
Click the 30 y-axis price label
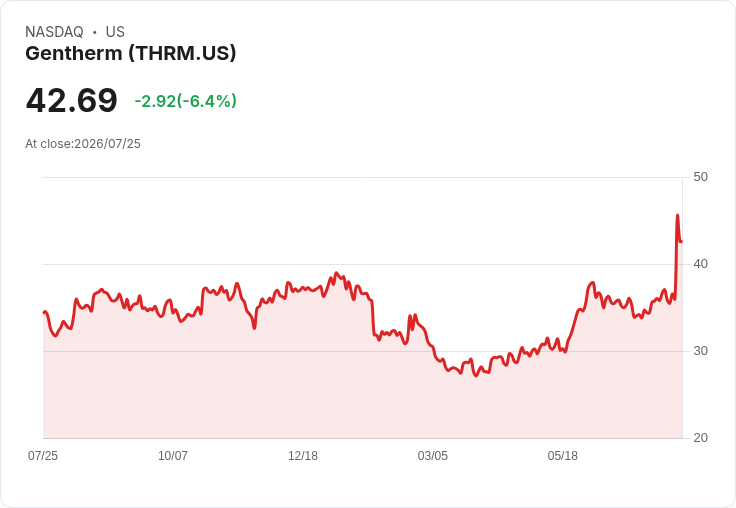[x=700, y=351]
